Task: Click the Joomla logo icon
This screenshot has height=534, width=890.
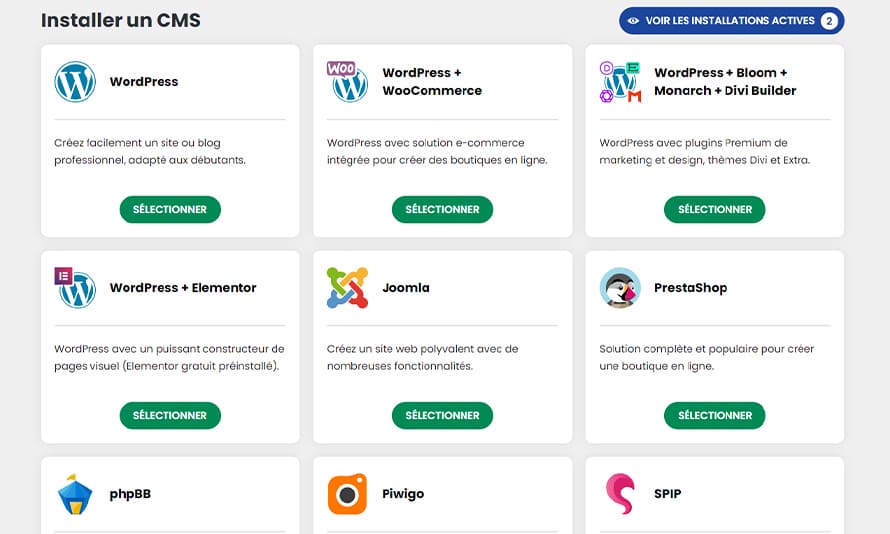Action: [347, 288]
